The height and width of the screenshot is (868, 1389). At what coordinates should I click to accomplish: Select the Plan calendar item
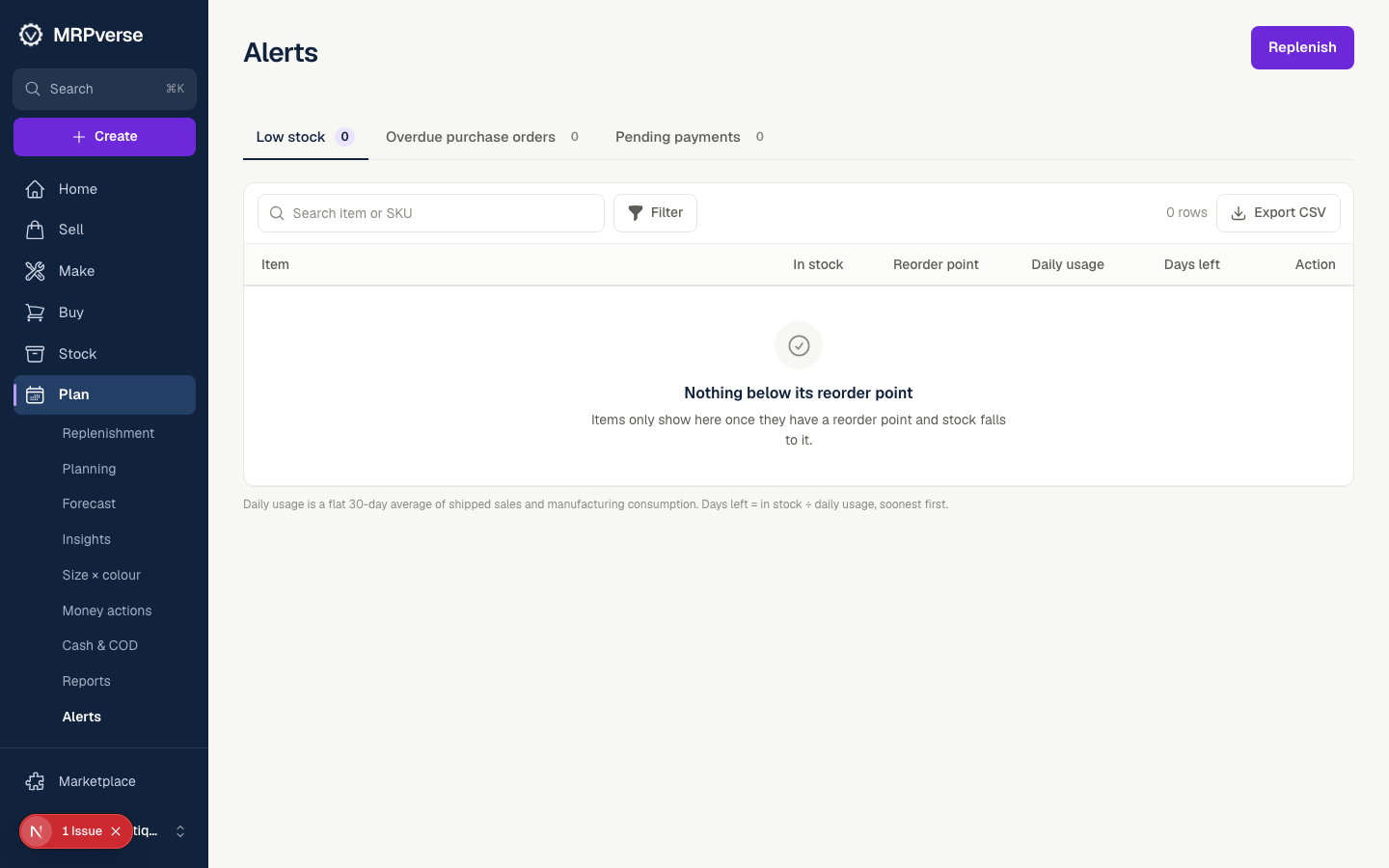tap(104, 394)
